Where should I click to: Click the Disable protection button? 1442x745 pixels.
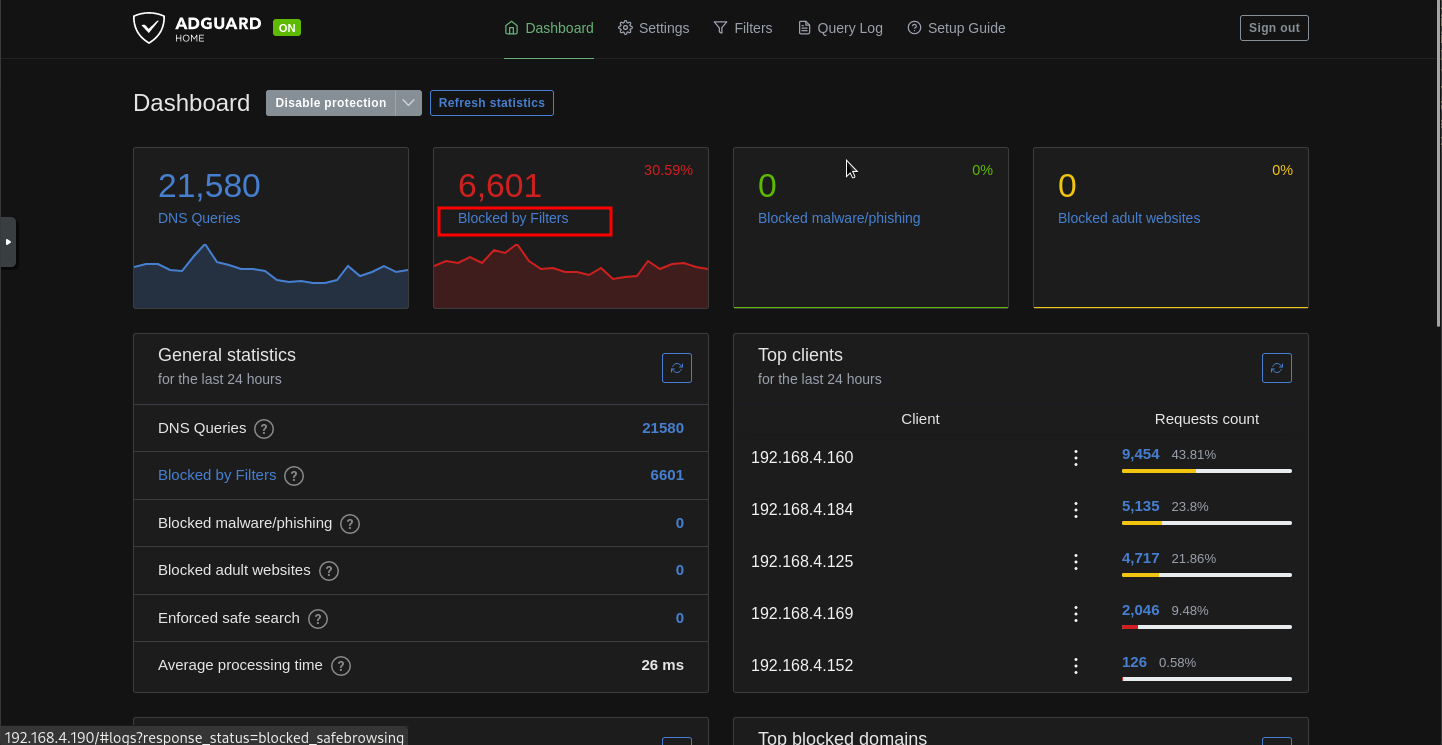(x=331, y=103)
